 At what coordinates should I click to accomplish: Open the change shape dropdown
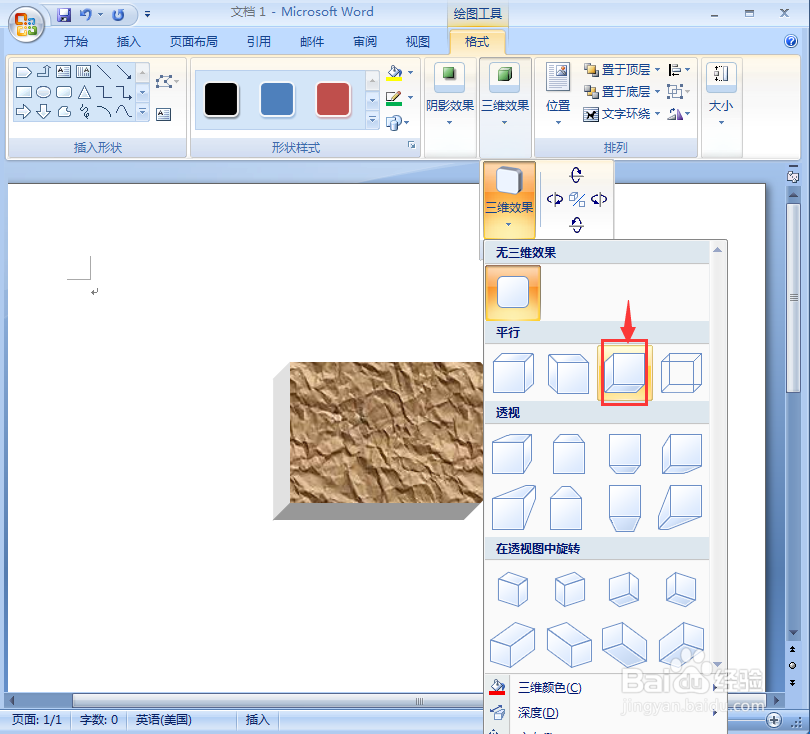click(397, 122)
